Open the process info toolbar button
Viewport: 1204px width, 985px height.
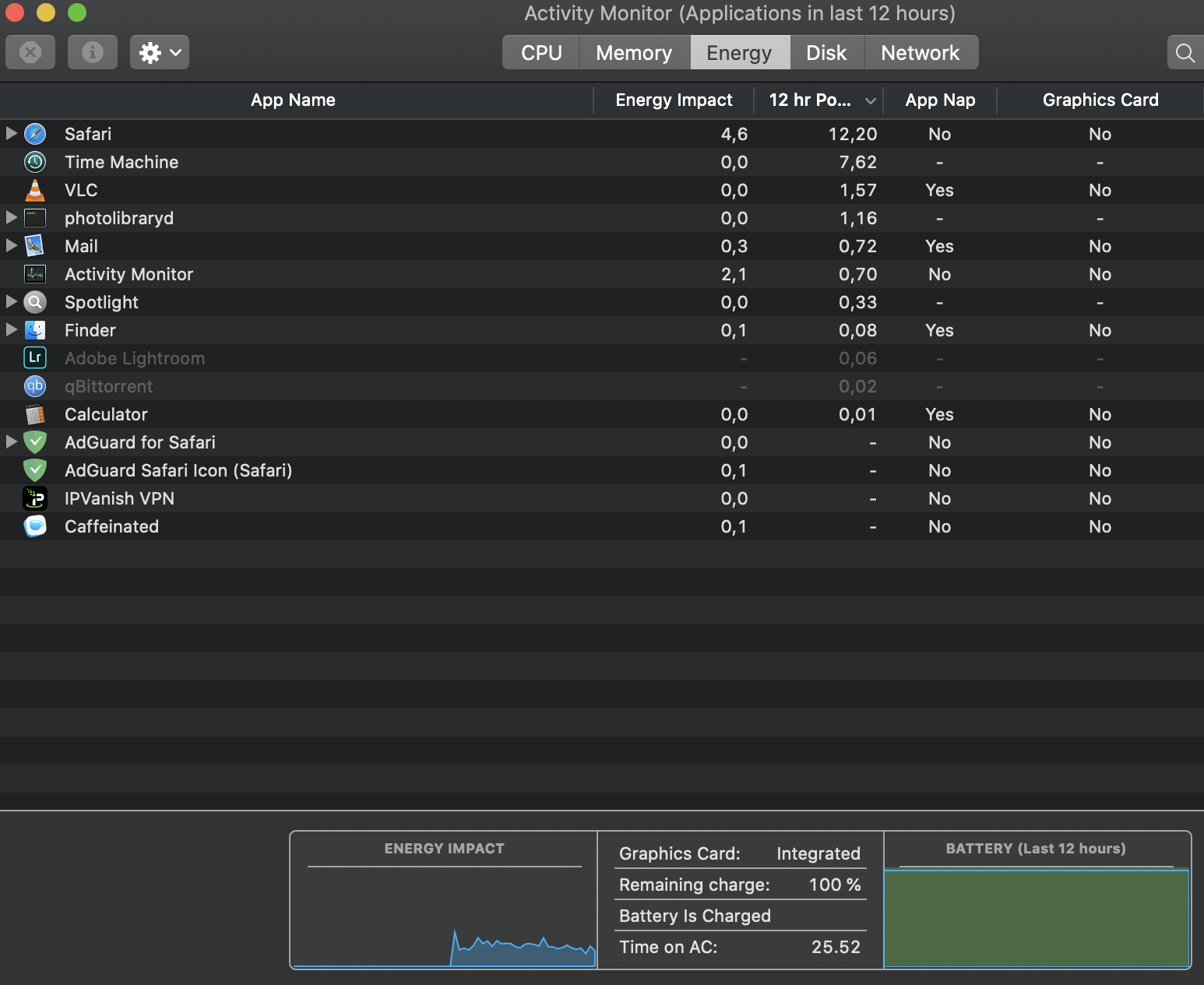pyautogui.click(x=93, y=52)
